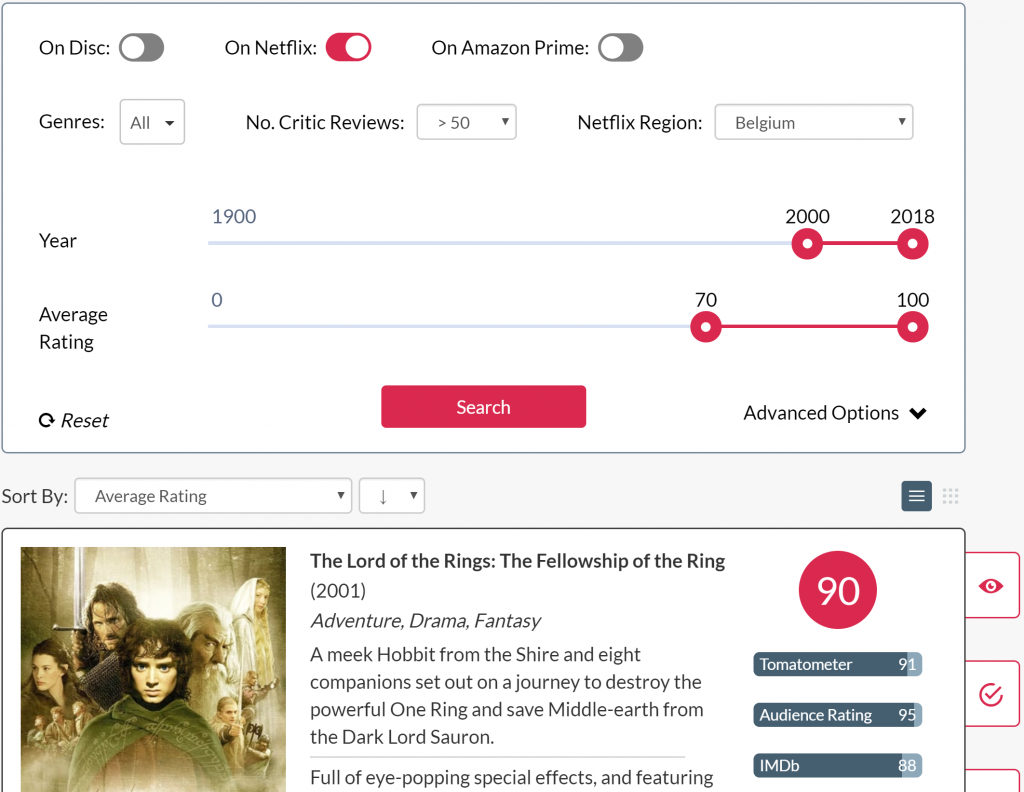Image resolution: width=1024 pixels, height=792 pixels.
Task: Change the Netflix Region from Belgium
Action: [813, 123]
